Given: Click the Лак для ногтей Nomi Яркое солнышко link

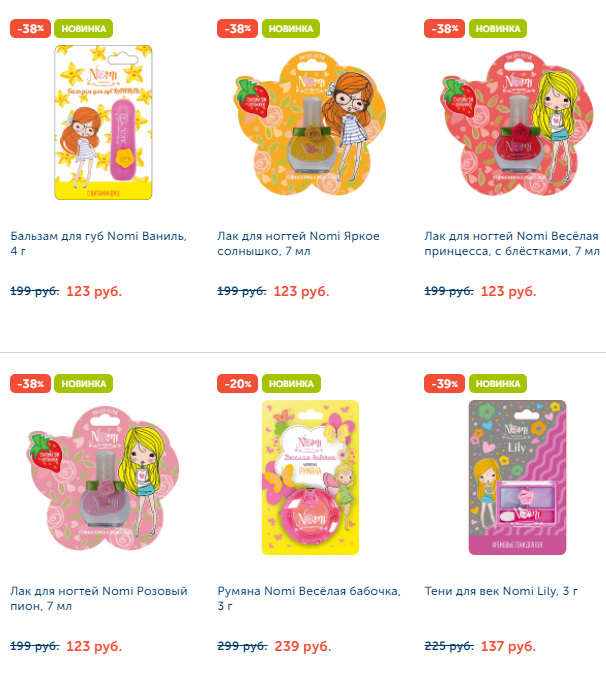Looking at the screenshot, I should [x=298, y=243].
